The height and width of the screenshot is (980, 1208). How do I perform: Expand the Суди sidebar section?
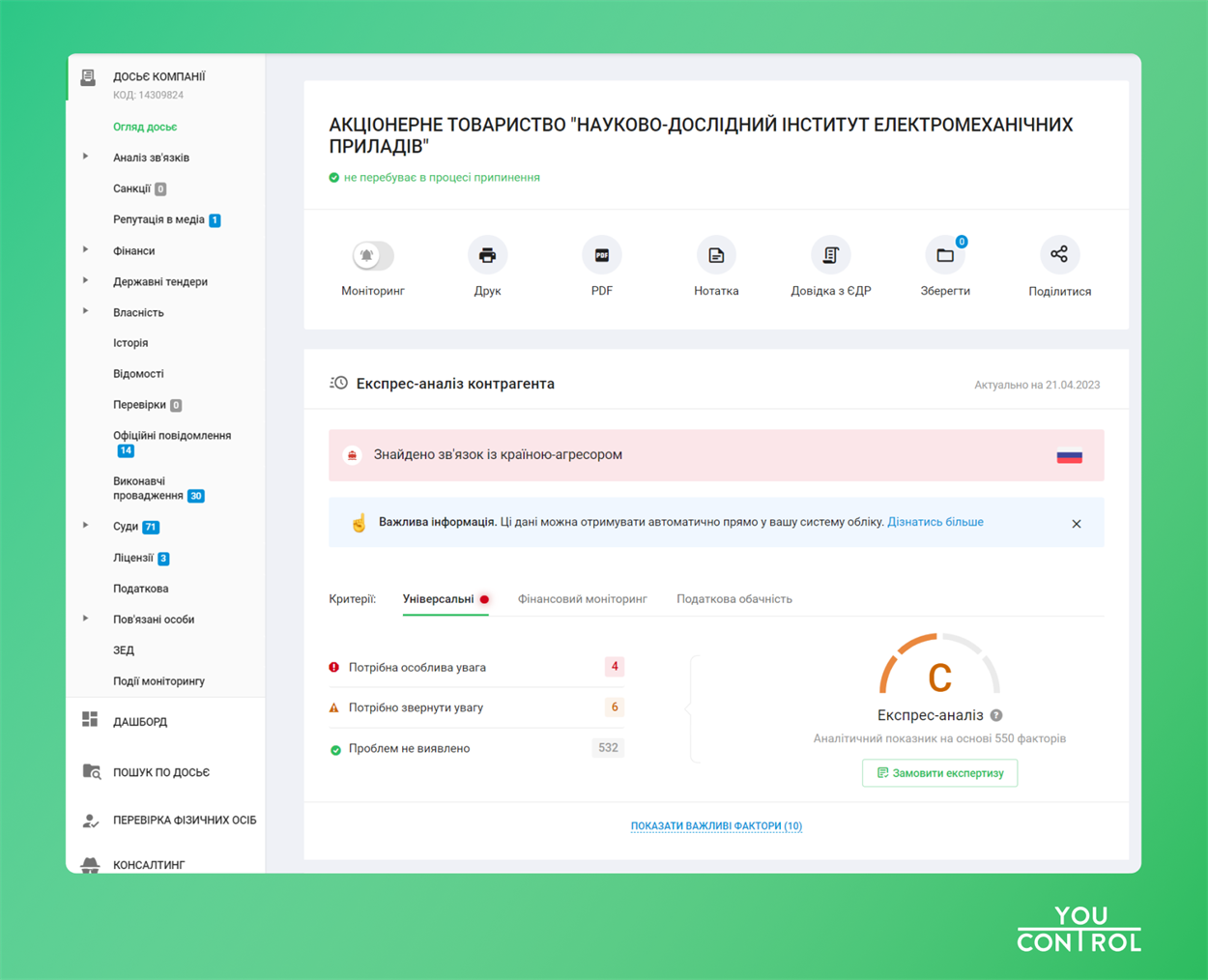click(86, 526)
